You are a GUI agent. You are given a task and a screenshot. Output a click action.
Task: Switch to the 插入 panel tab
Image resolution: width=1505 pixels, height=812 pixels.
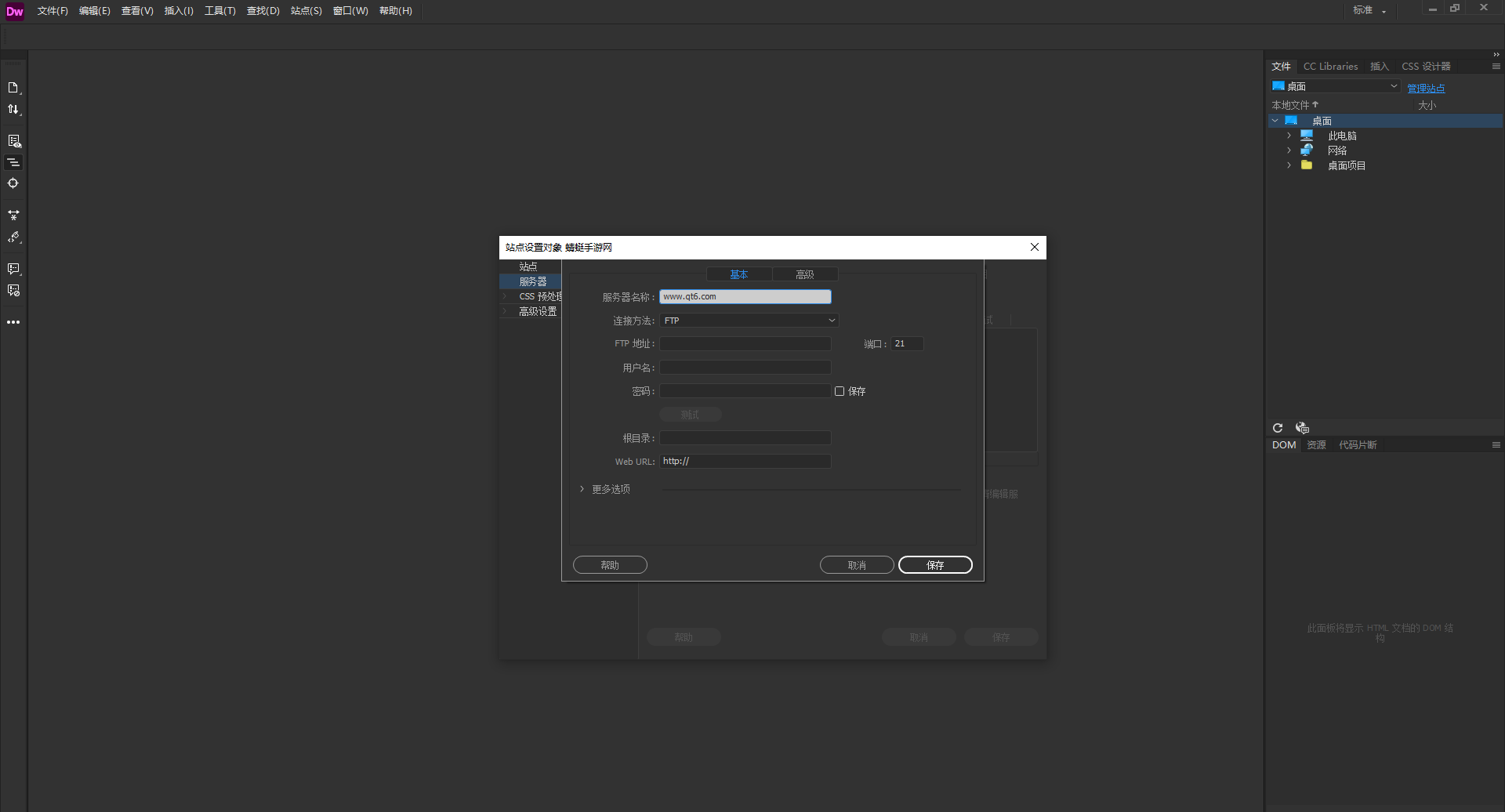1380,67
